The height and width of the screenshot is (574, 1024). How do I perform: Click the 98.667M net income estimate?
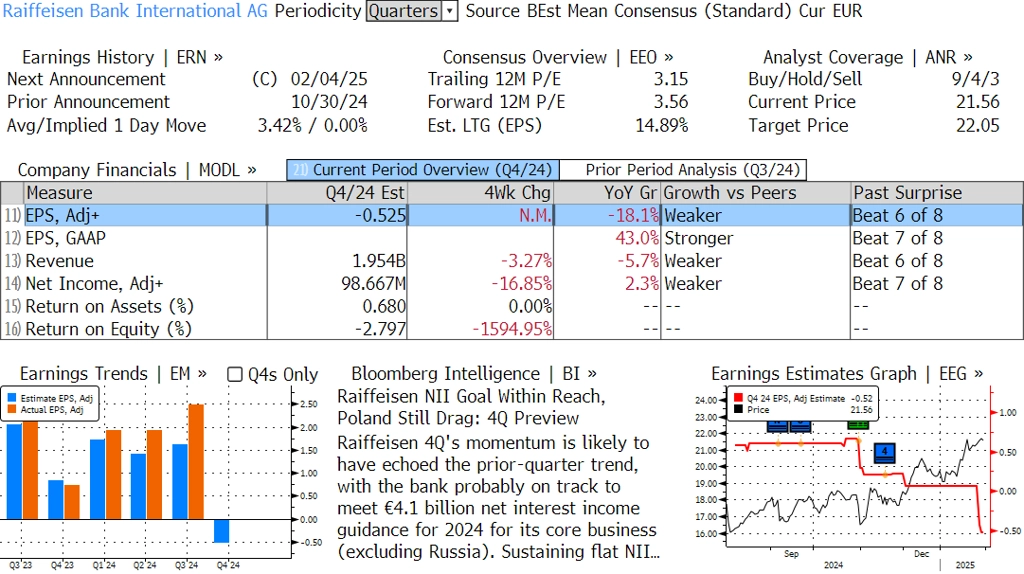point(374,283)
